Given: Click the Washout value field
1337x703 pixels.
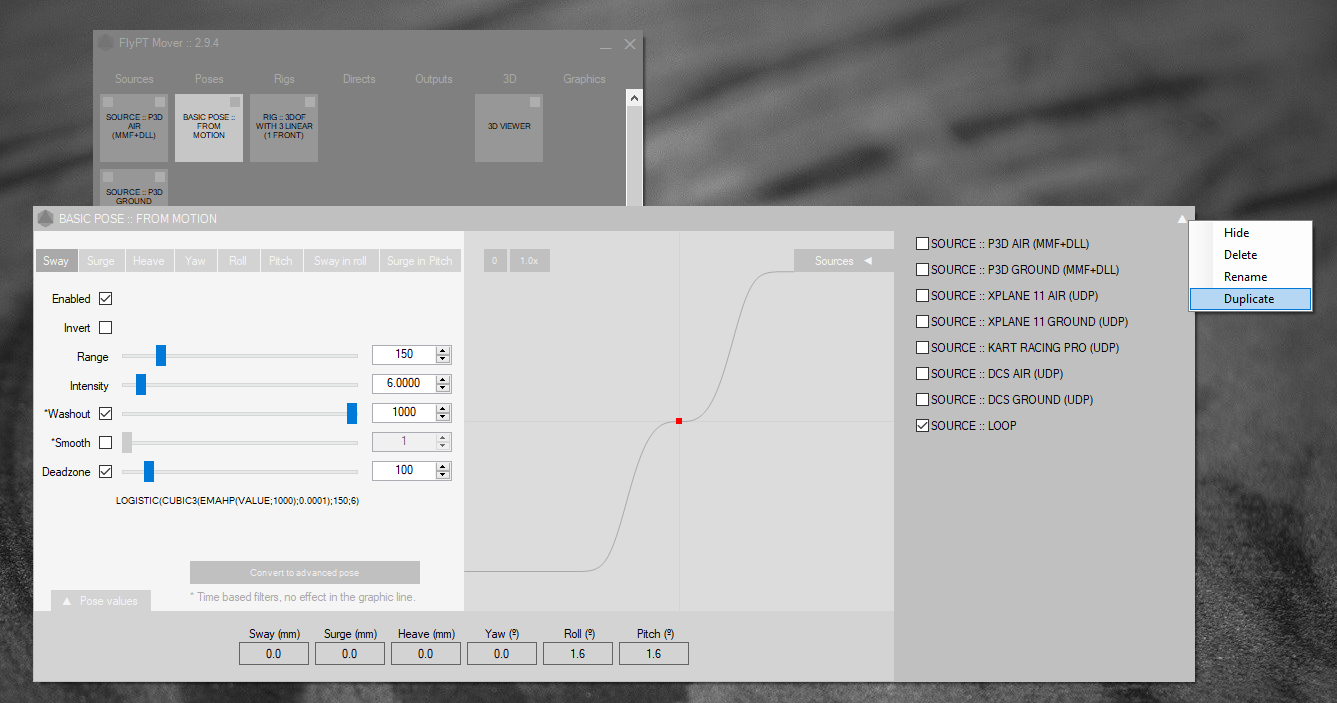Looking at the screenshot, I should pos(404,412).
